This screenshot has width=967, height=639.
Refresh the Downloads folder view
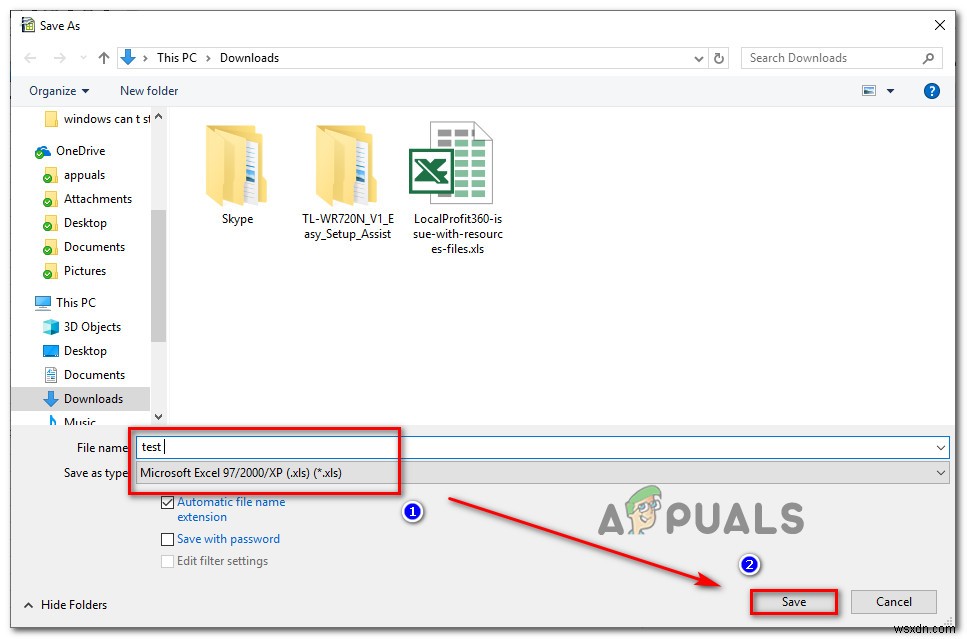(x=718, y=59)
